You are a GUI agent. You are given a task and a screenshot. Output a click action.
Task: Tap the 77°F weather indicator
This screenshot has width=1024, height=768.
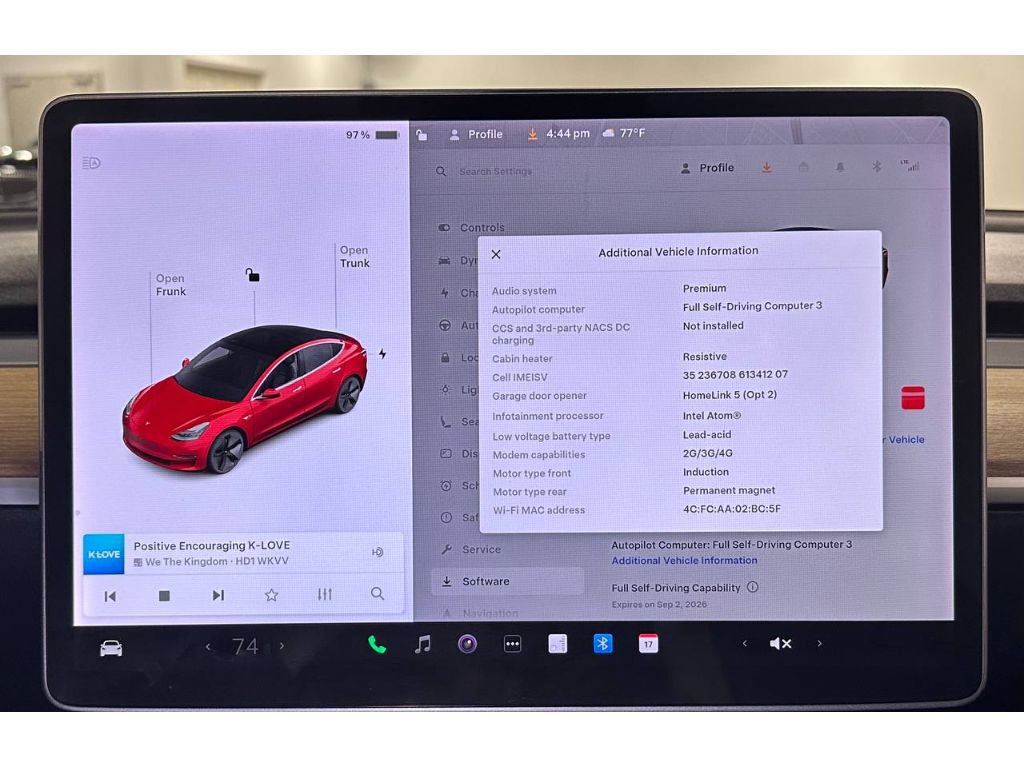tap(624, 133)
